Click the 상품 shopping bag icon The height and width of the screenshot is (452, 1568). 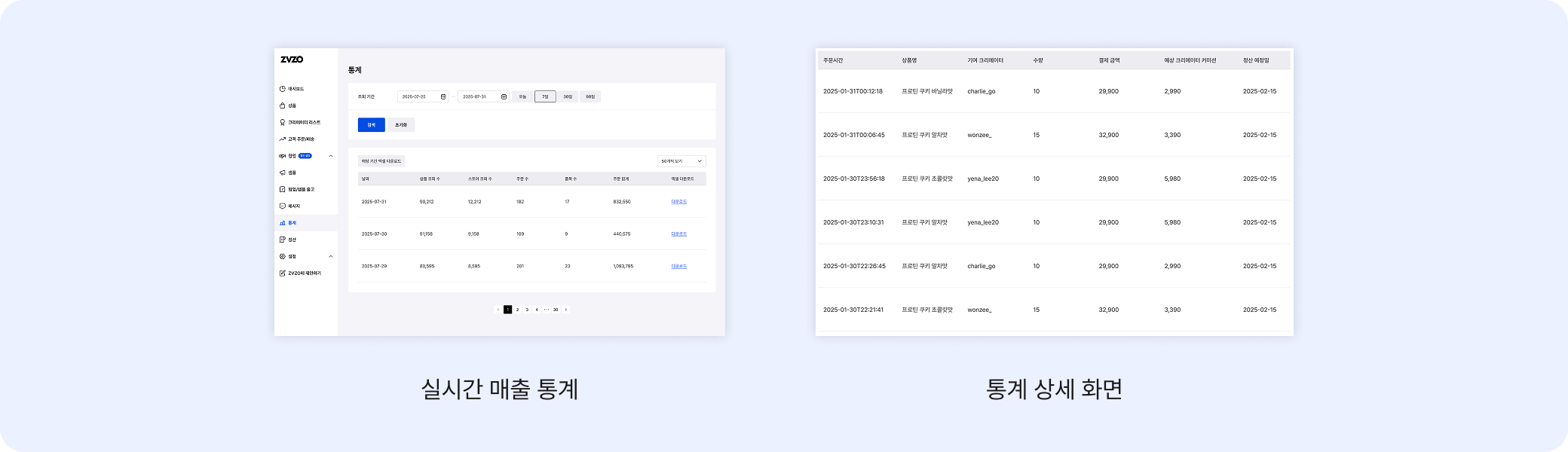coord(283,106)
